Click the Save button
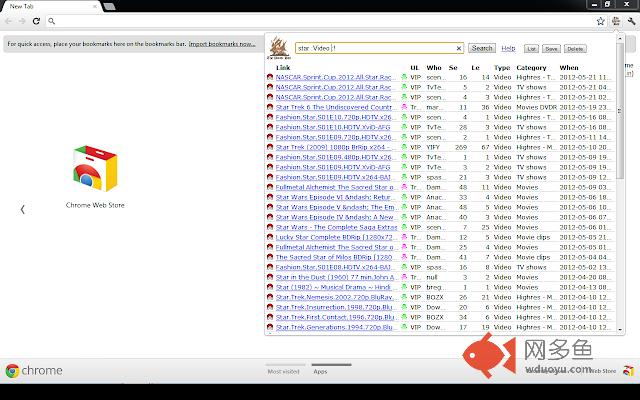Image resolution: width=640 pixels, height=400 pixels. click(551, 49)
